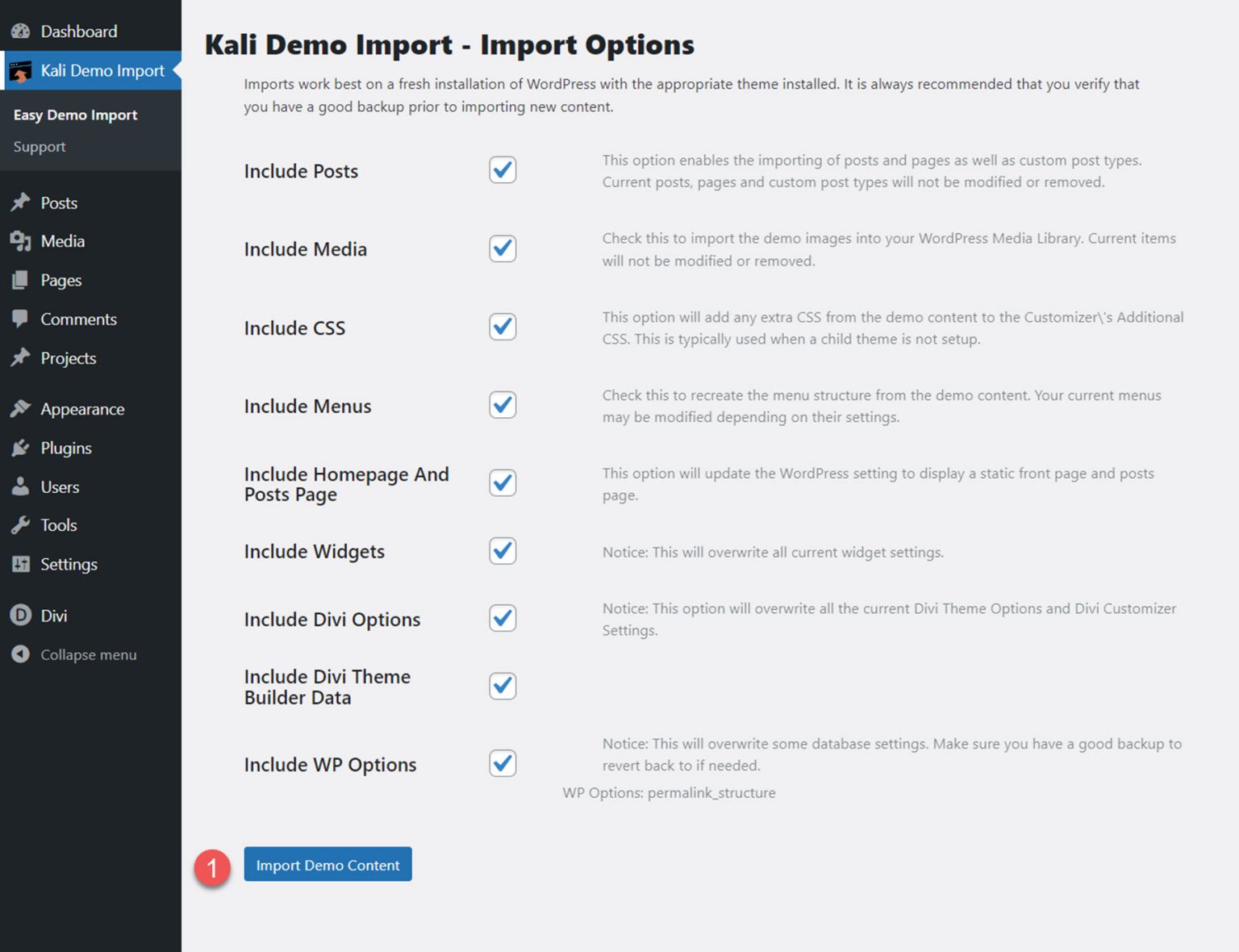Image resolution: width=1239 pixels, height=952 pixels.
Task: Uncheck Include WP Options
Action: point(502,763)
